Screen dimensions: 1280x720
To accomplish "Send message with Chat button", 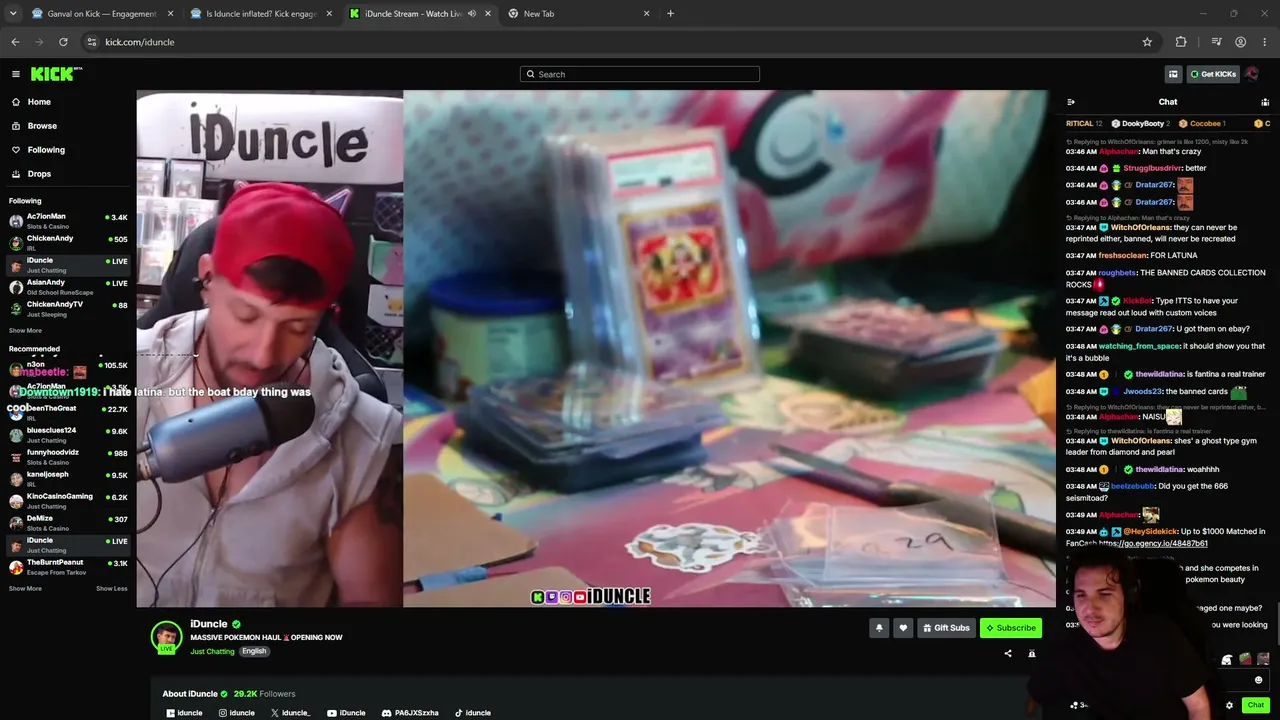I will click(x=1256, y=705).
